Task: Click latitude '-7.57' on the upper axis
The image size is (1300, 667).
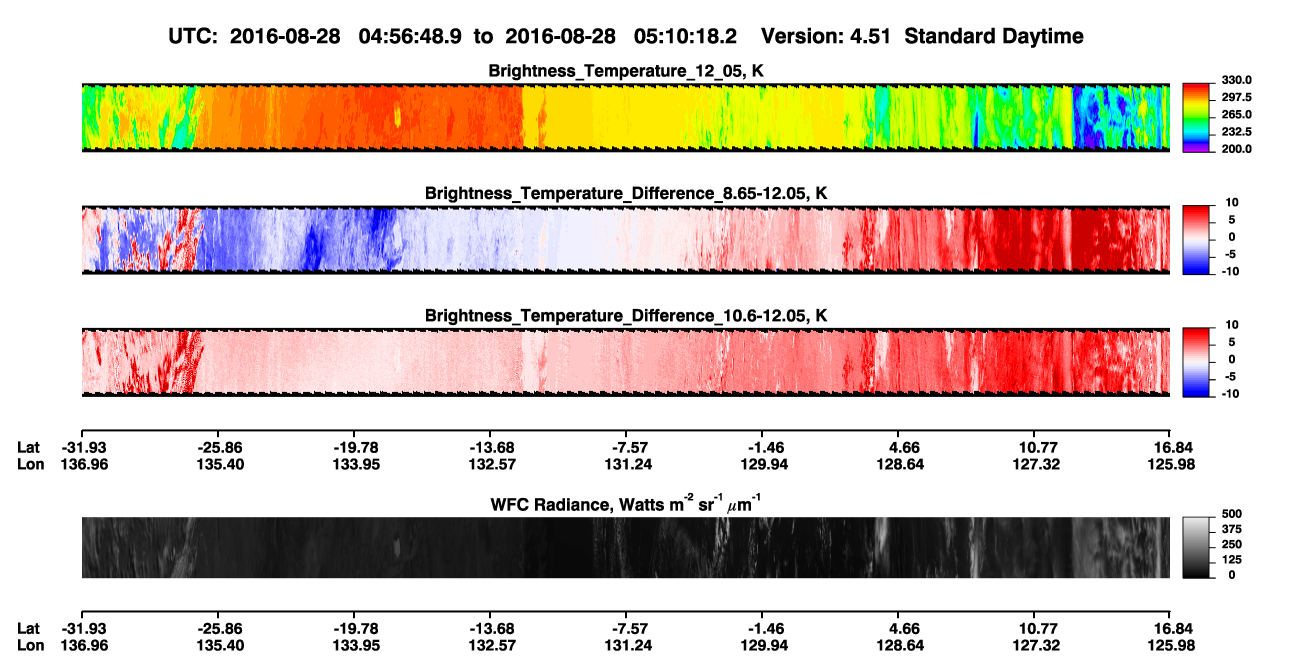Action: 628,447
